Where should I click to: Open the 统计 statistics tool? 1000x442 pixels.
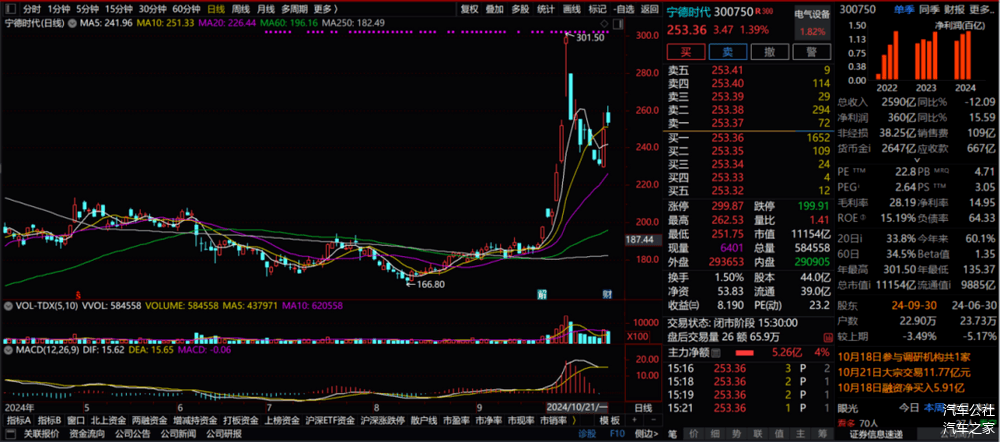point(545,10)
